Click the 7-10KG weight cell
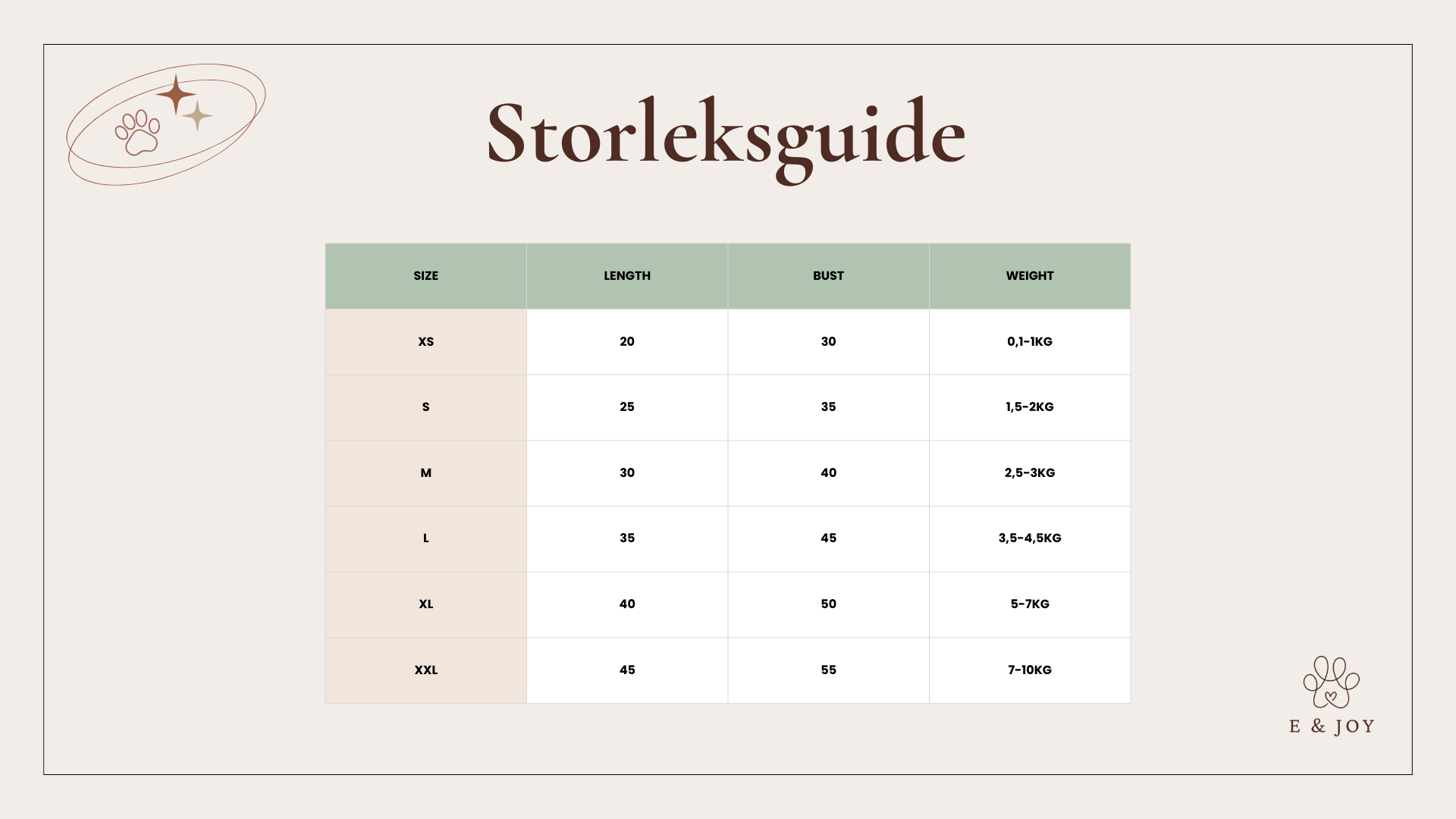This screenshot has height=819, width=1456. coord(1029,670)
